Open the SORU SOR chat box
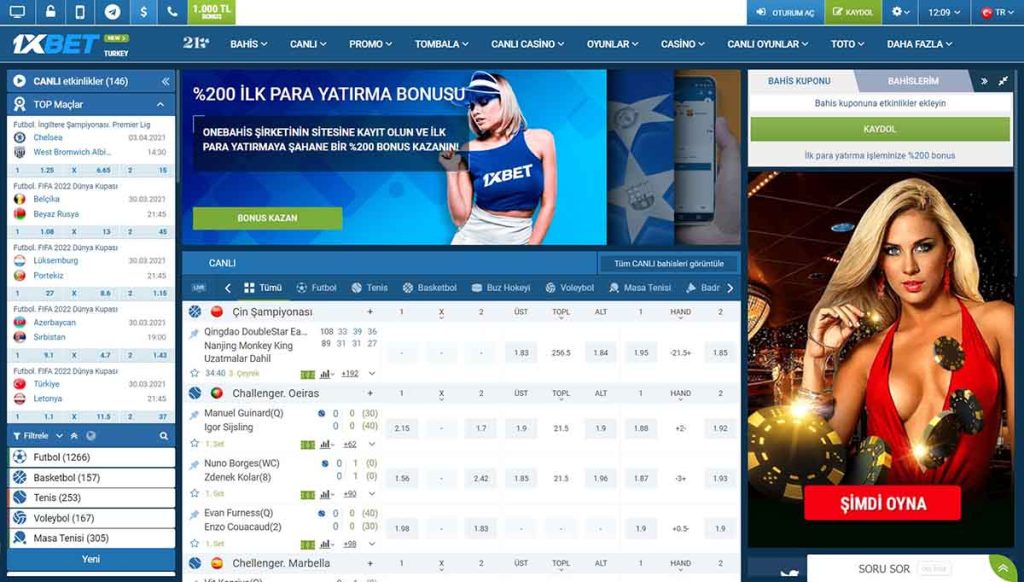The width and height of the screenshot is (1024, 582). [900, 568]
